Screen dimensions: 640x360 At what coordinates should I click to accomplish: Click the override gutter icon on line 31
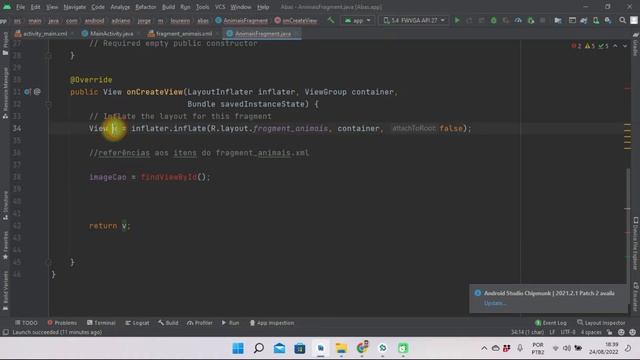coord(27,92)
